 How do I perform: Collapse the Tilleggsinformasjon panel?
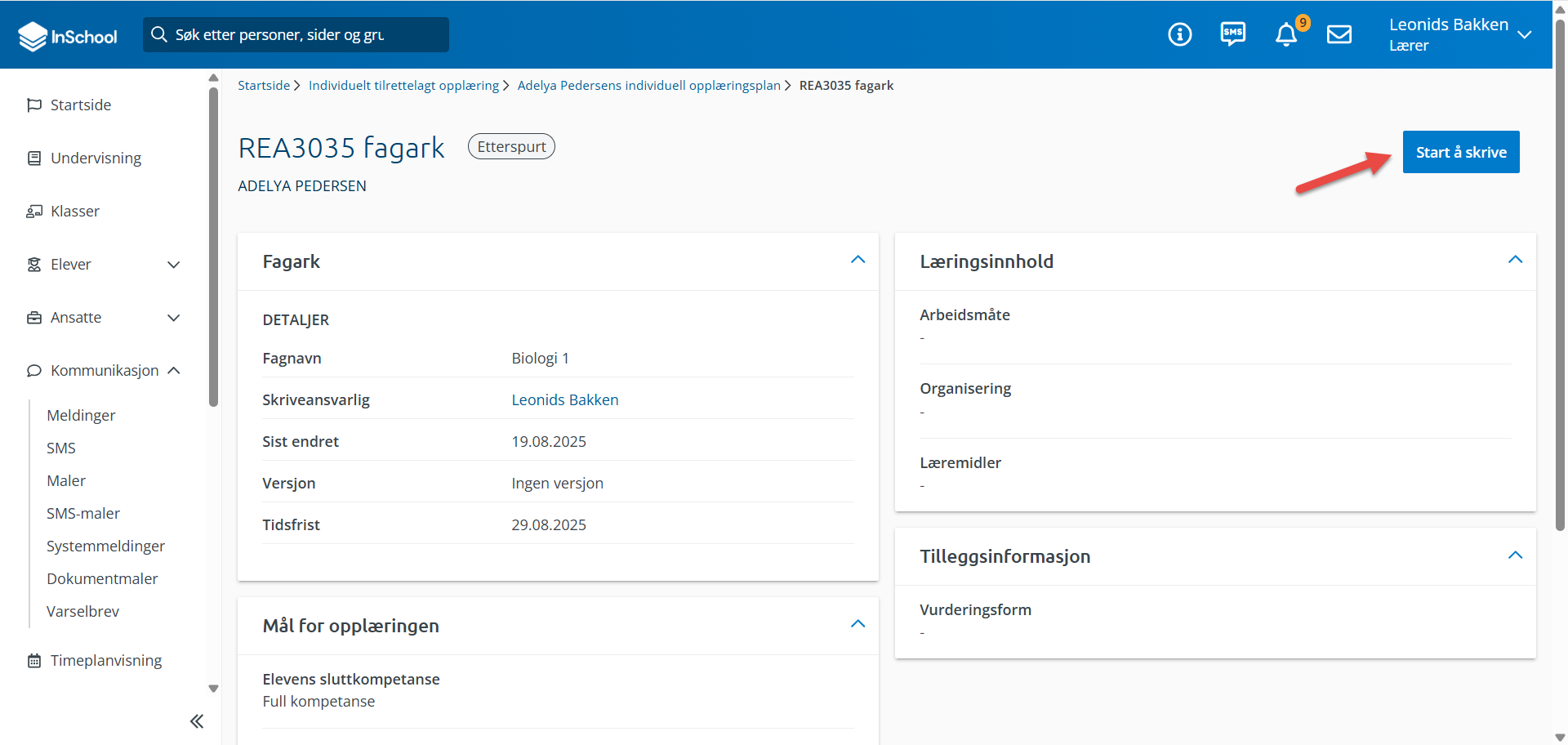(1515, 555)
